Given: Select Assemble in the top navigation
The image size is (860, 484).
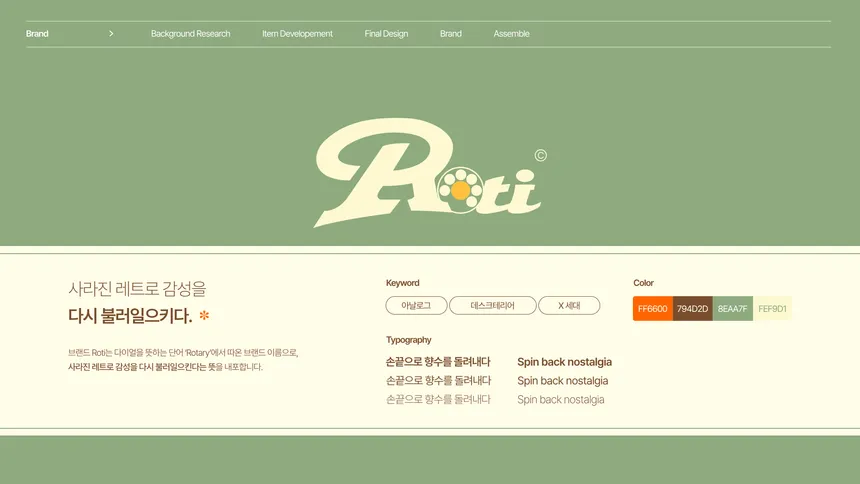Looking at the screenshot, I should 511,33.
